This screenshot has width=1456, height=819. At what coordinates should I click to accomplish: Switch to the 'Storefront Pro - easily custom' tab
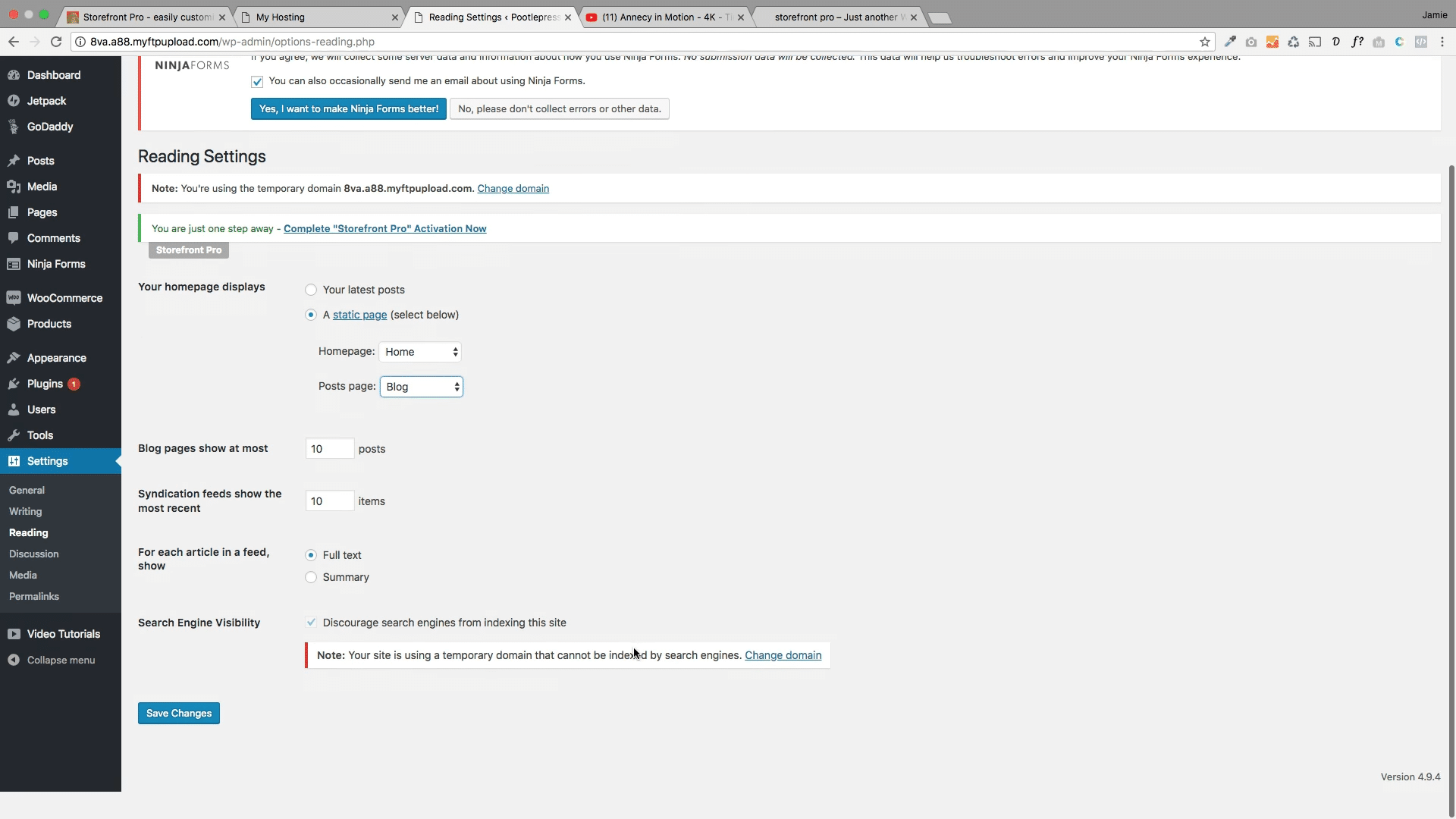click(x=146, y=17)
